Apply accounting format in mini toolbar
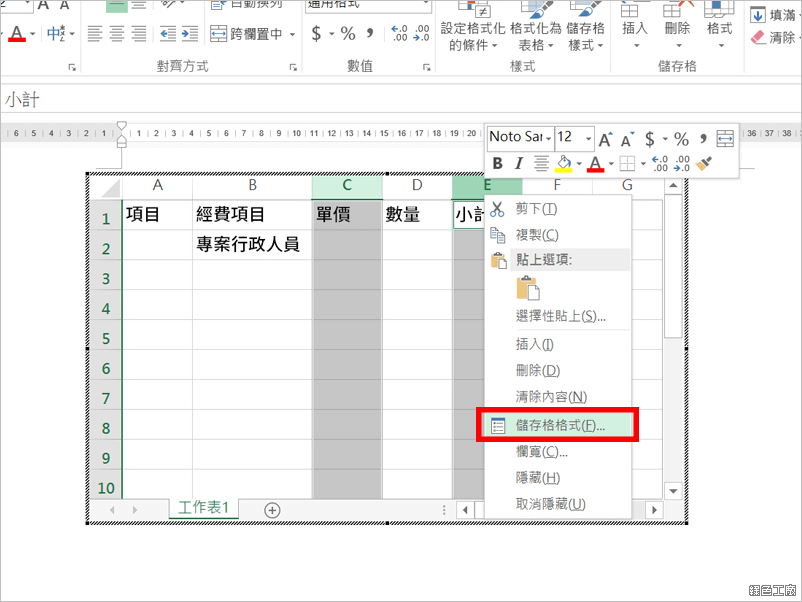This screenshot has width=802, height=602. [x=650, y=139]
